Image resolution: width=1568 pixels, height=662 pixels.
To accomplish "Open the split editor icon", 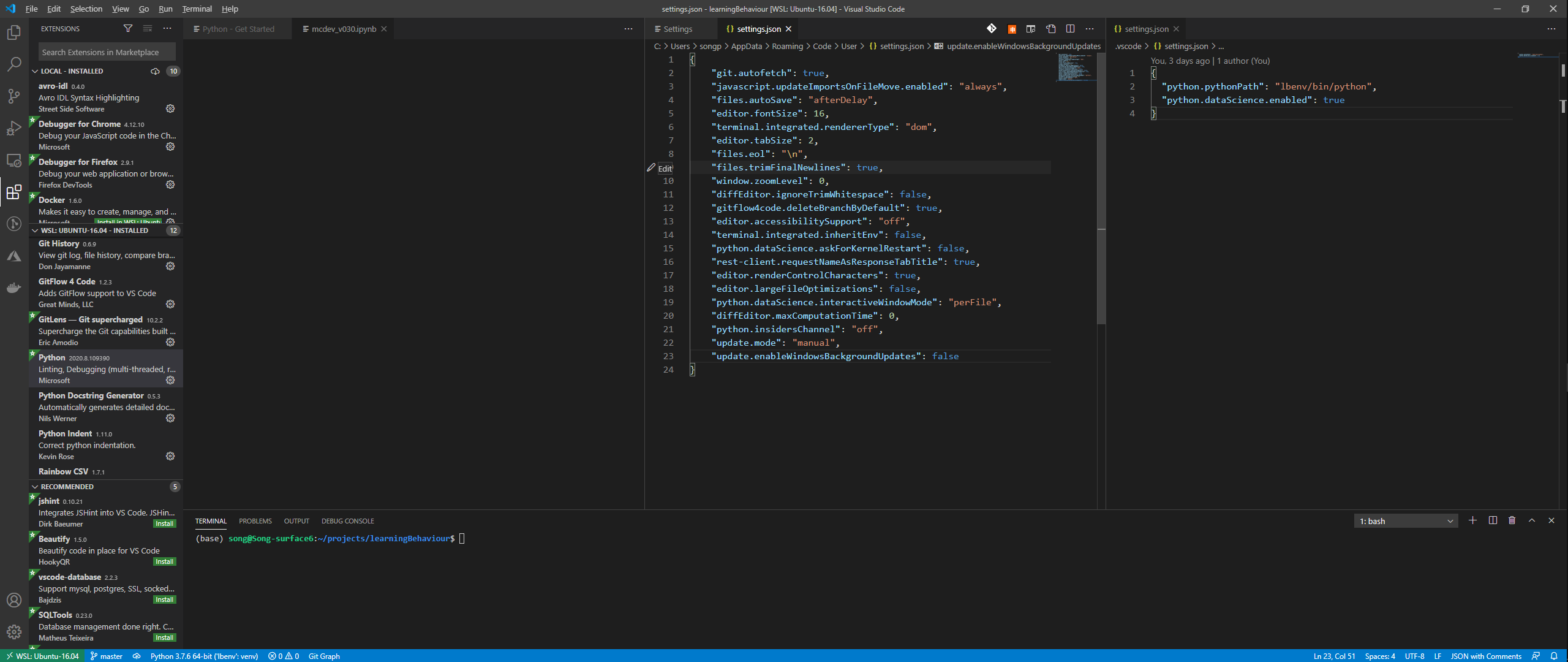I will point(1070,28).
